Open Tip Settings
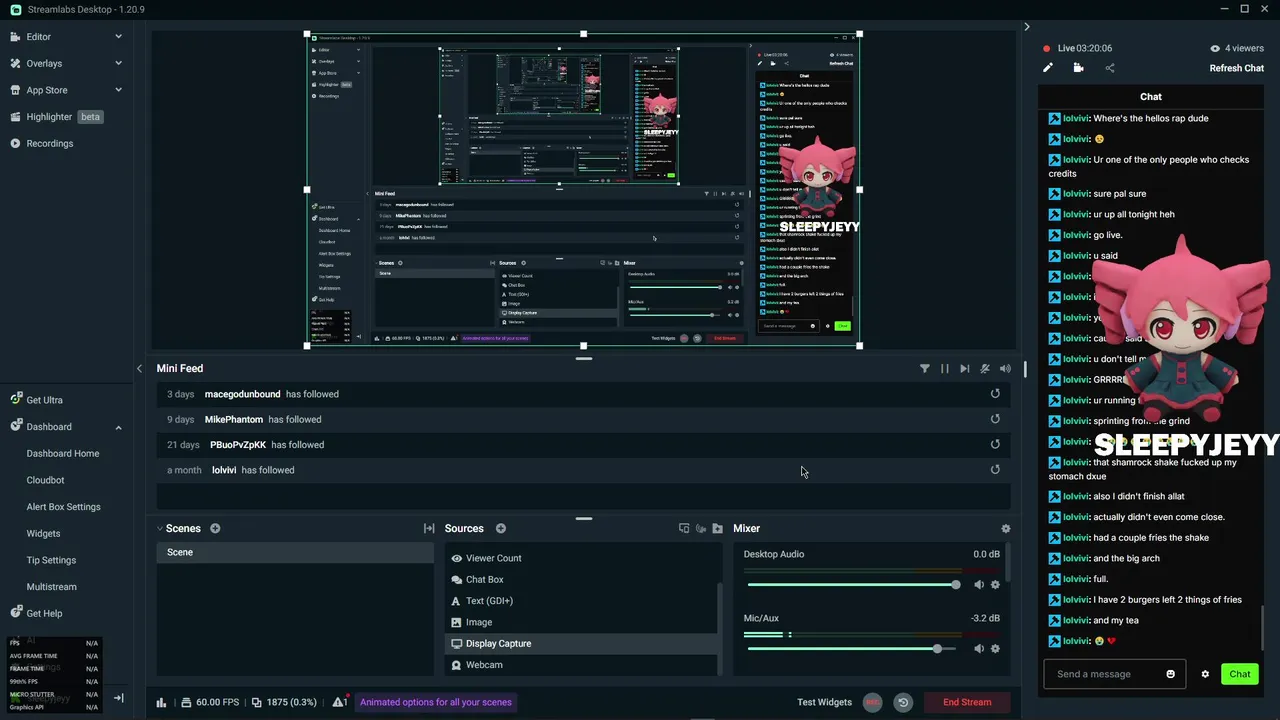The width and height of the screenshot is (1280, 720). [x=51, y=560]
